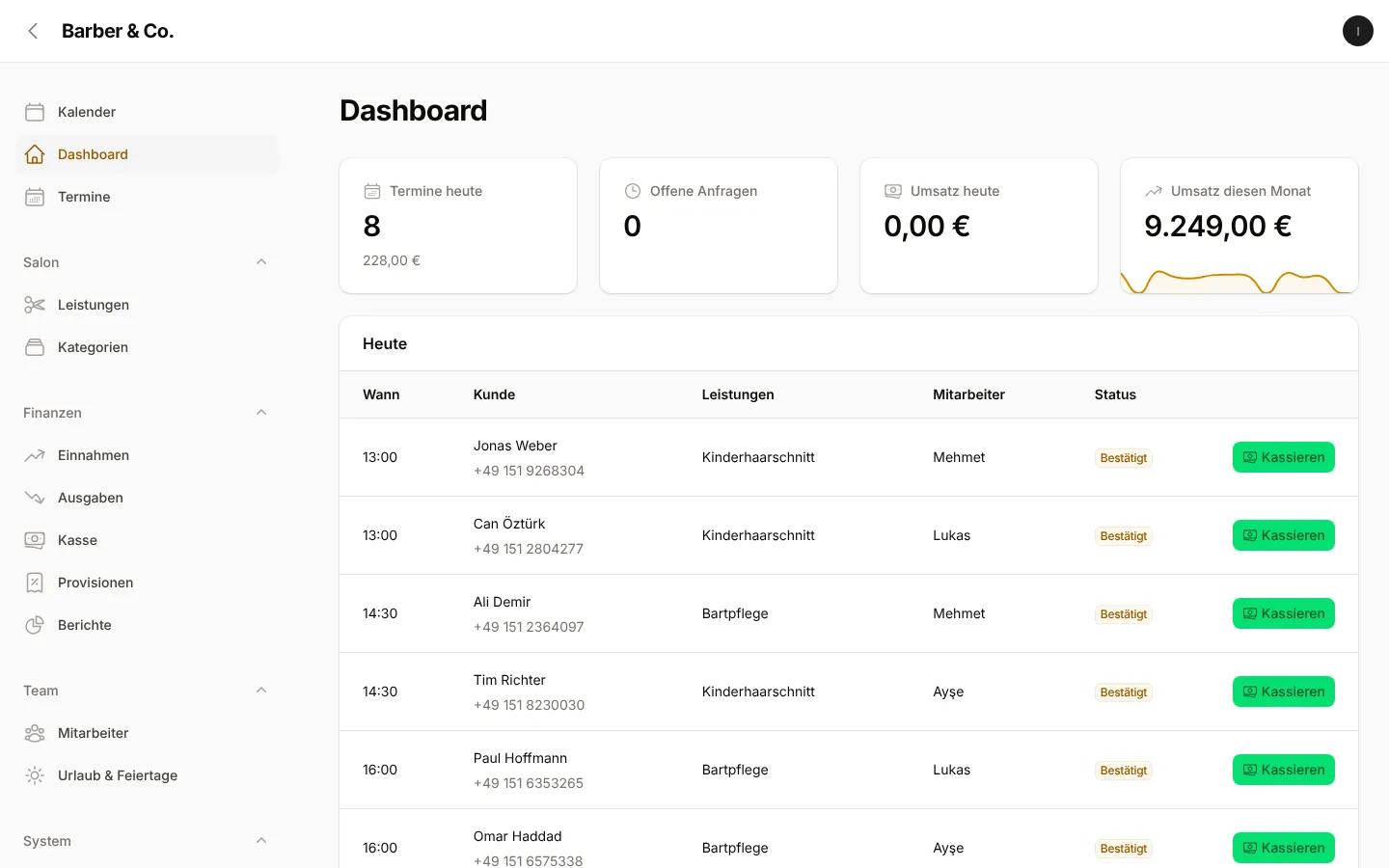Kassieren Tim Richter's appointment
Screen dimensions: 1389x868
pyautogui.click(x=1283, y=692)
